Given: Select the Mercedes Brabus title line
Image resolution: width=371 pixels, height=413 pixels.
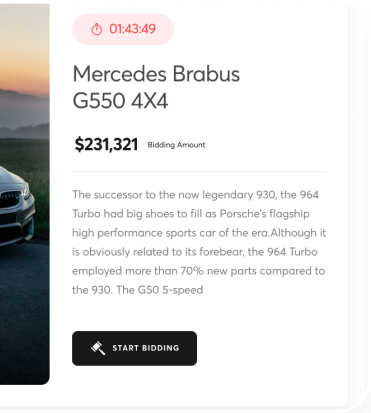Looking at the screenshot, I should pyautogui.click(x=156, y=74).
